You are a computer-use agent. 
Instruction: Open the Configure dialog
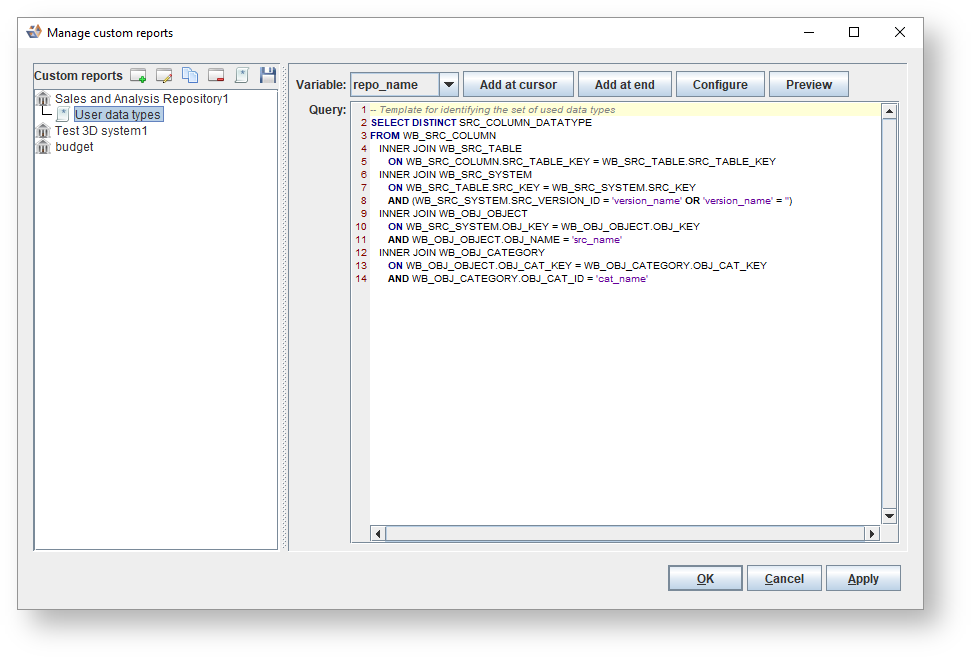[720, 85]
